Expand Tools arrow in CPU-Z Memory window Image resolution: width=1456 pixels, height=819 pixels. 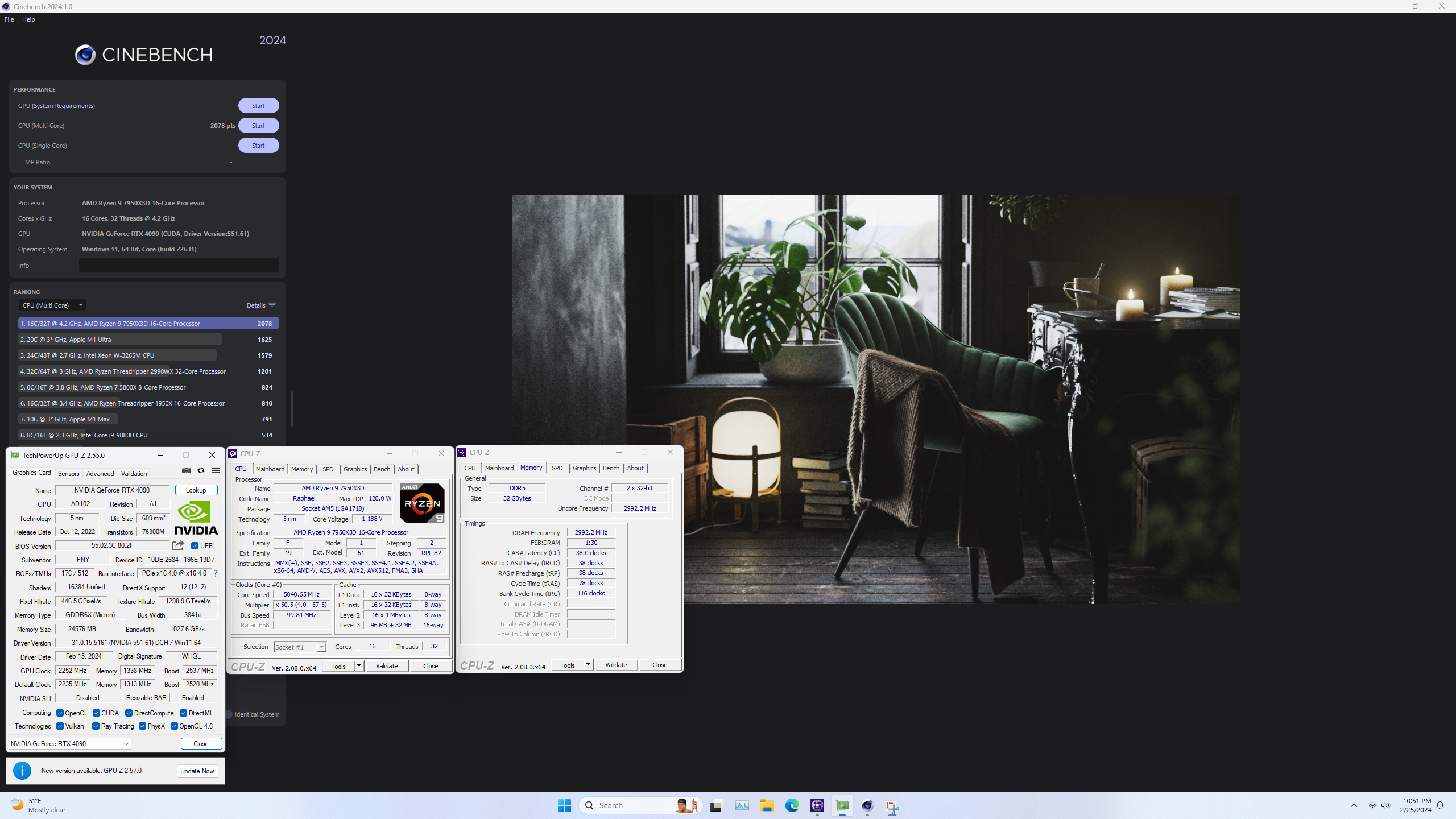tap(588, 665)
